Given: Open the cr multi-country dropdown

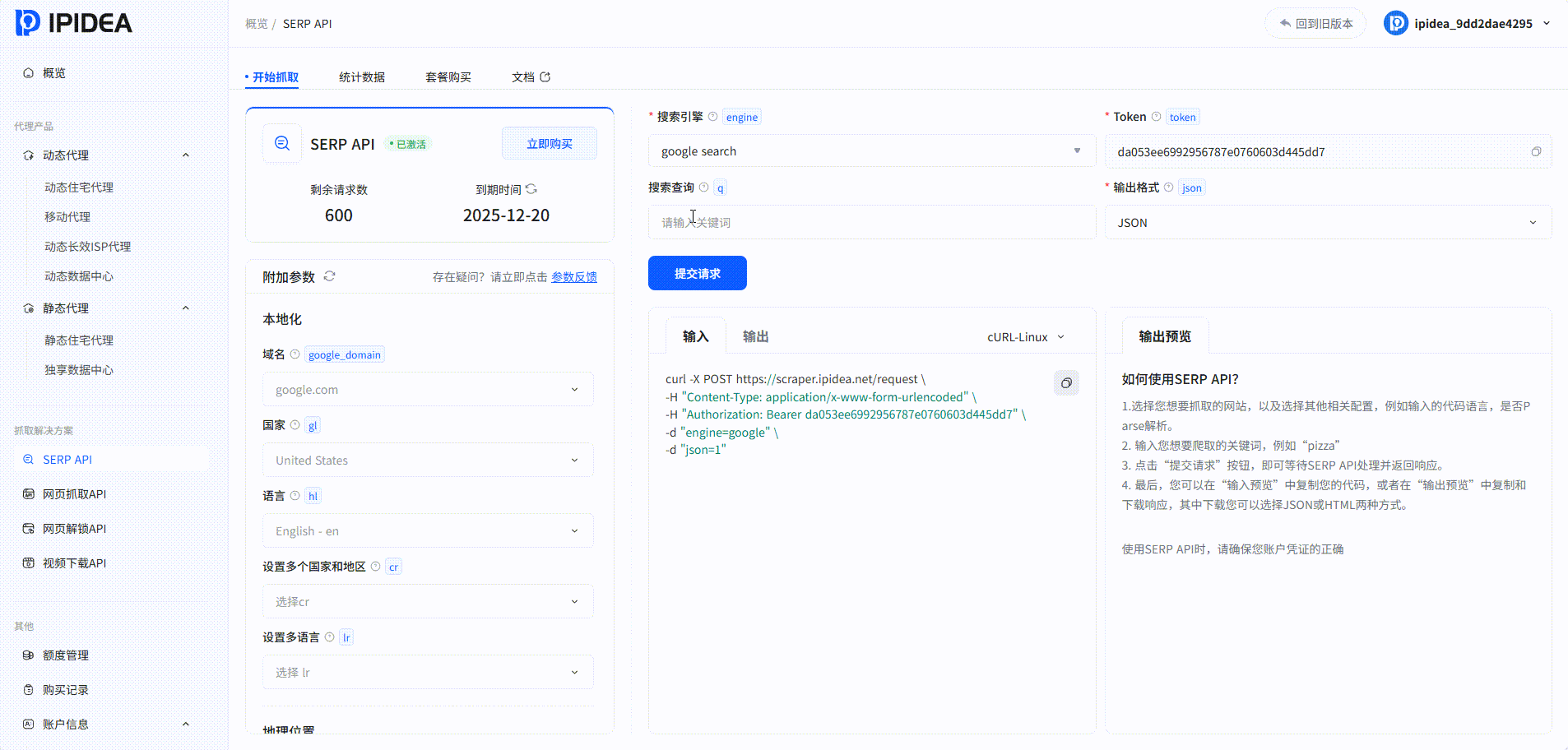Looking at the screenshot, I should point(428,602).
